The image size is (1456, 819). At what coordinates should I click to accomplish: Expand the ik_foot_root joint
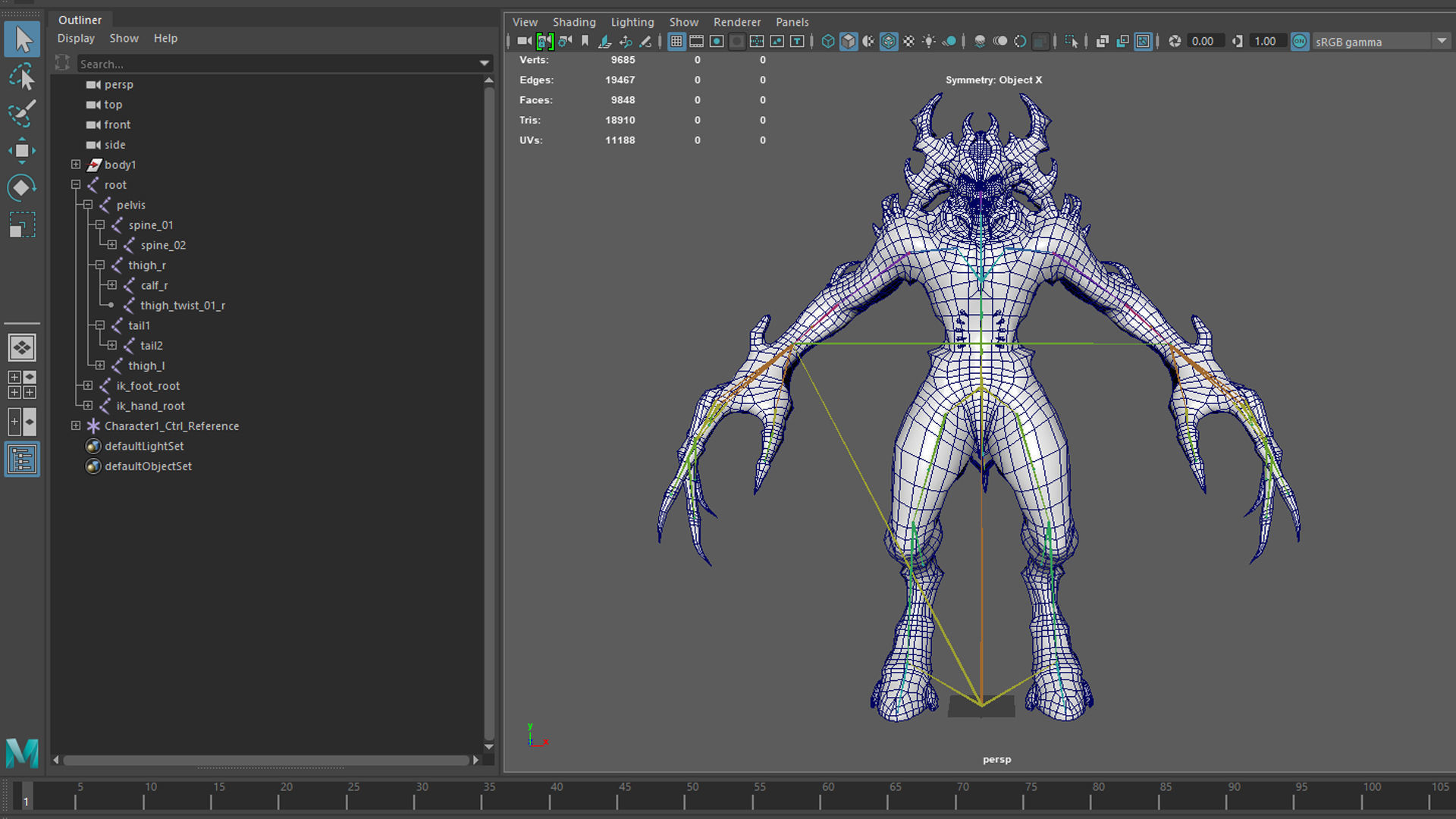(x=88, y=386)
